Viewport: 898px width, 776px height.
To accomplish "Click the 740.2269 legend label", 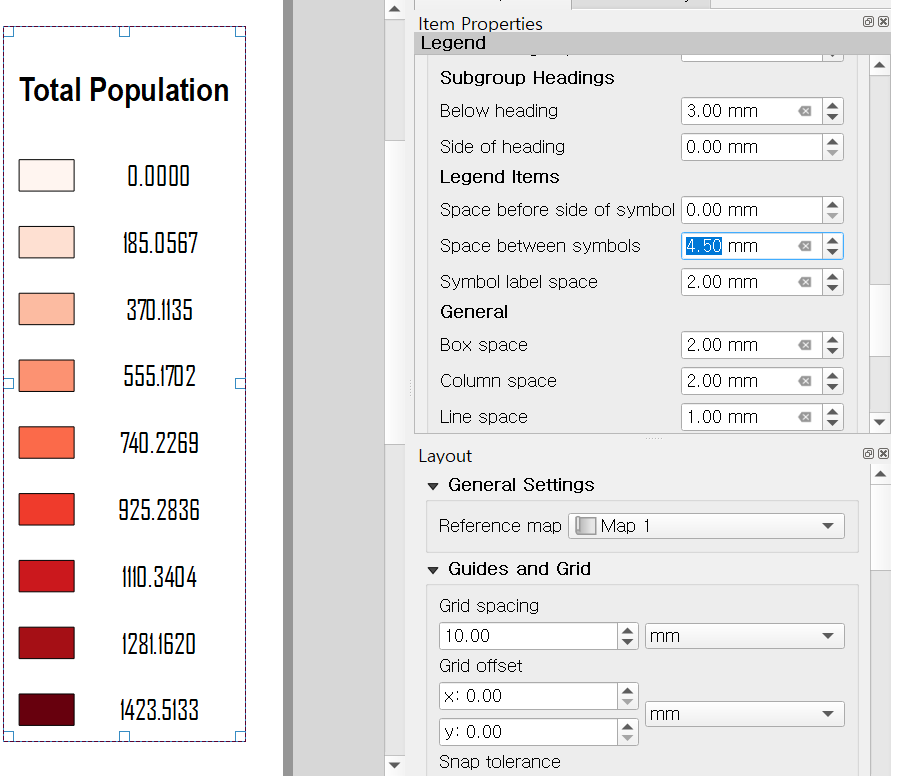I will [159, 443].
